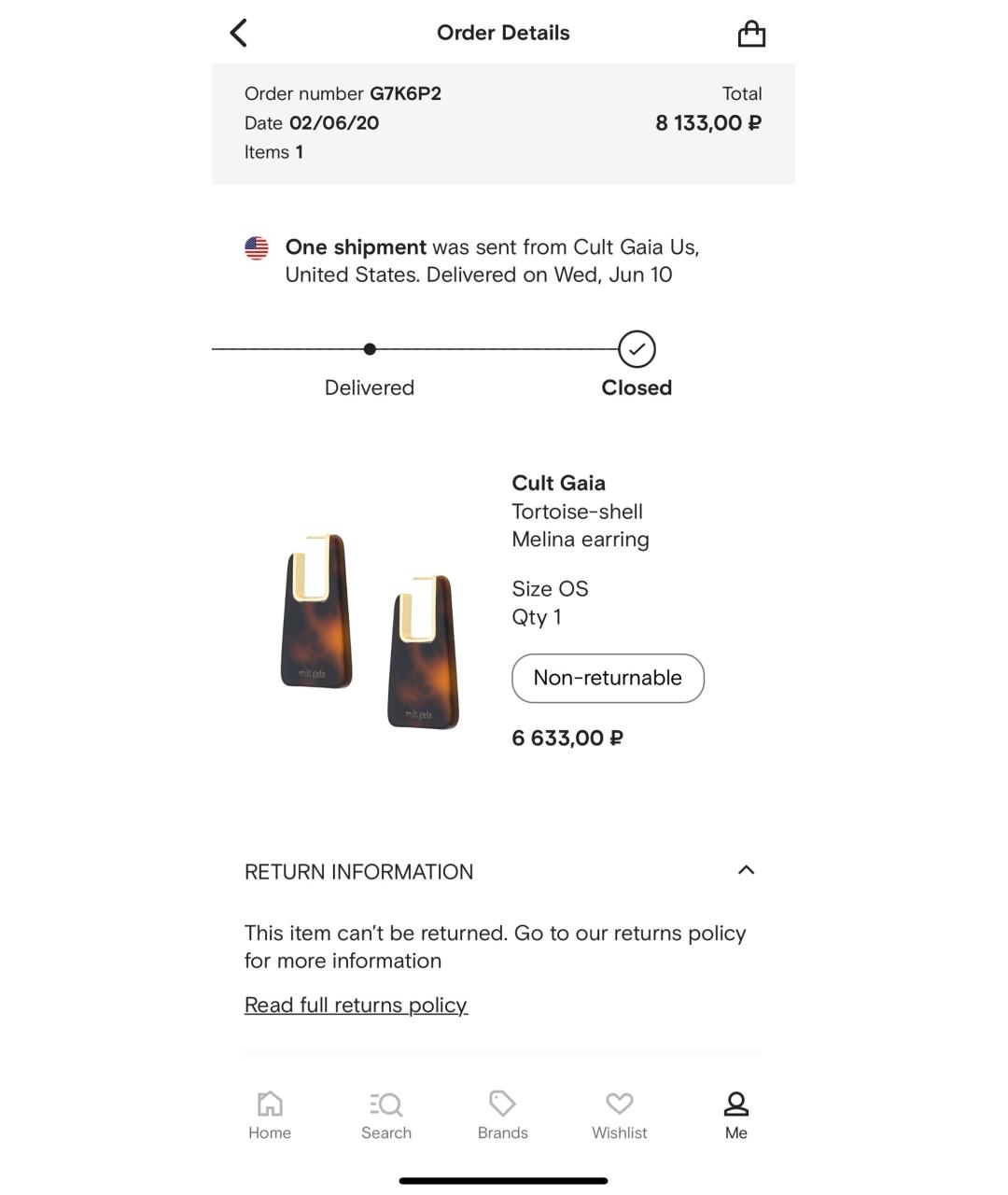Open the shopping bag icon
This screenshot has width=1008, height=1195.
pos(751,34)
